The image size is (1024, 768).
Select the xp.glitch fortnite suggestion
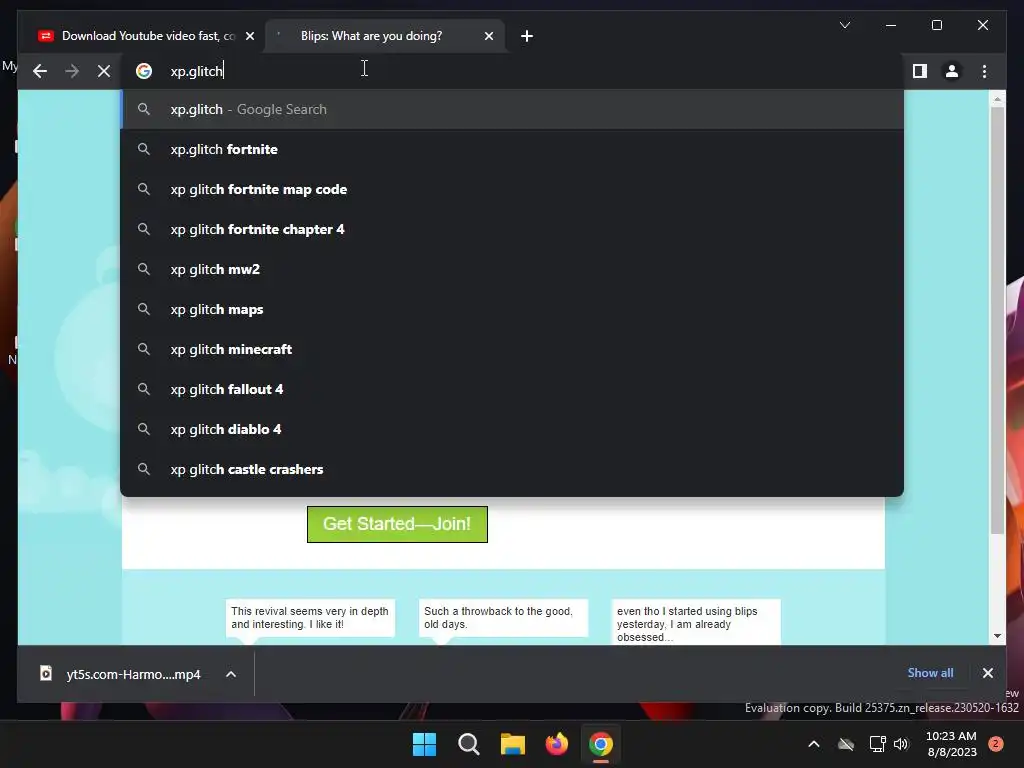512,150
